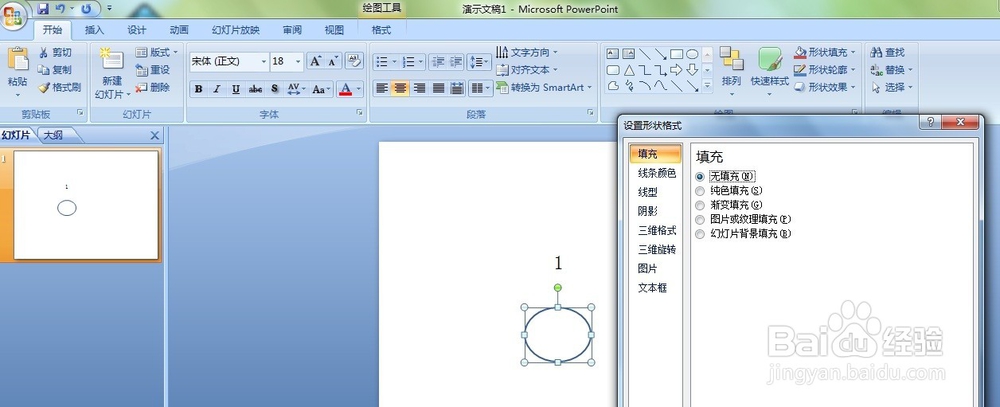The width and height of the screenshot is (1000, 407).
Task: Click the Copy (复制) icon
Action: pyautogui.click(x=43, y=70)
